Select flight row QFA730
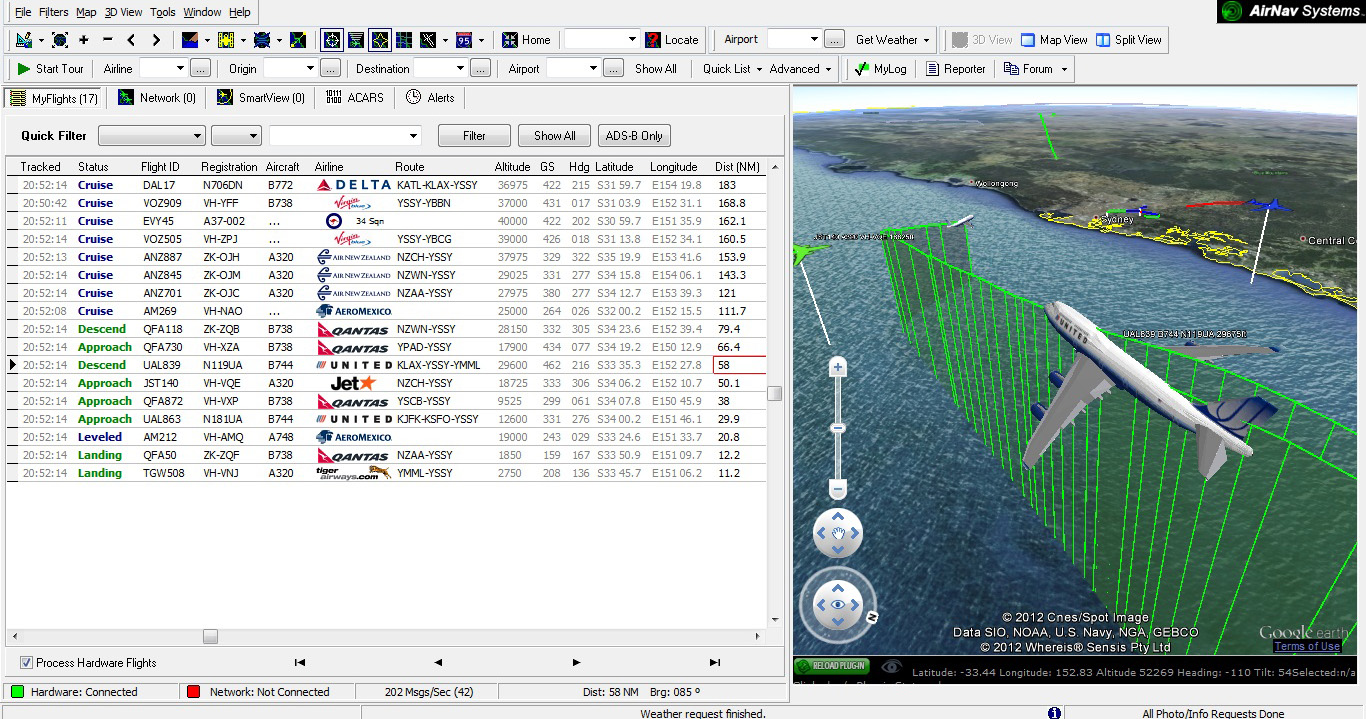1366x719 pixels. click(387, 347)
